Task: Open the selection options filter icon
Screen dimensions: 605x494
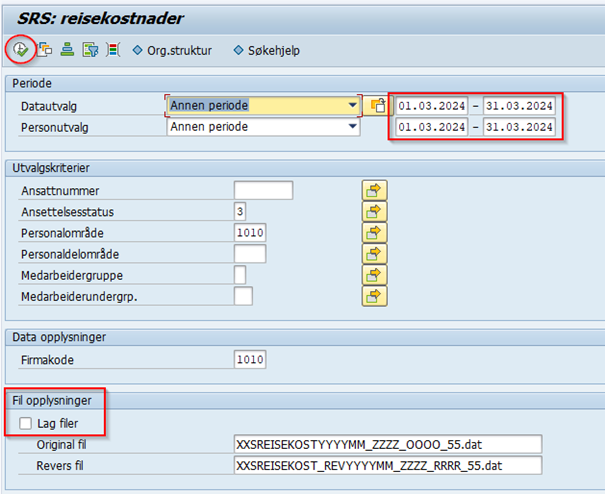Action: click(90, 50)
